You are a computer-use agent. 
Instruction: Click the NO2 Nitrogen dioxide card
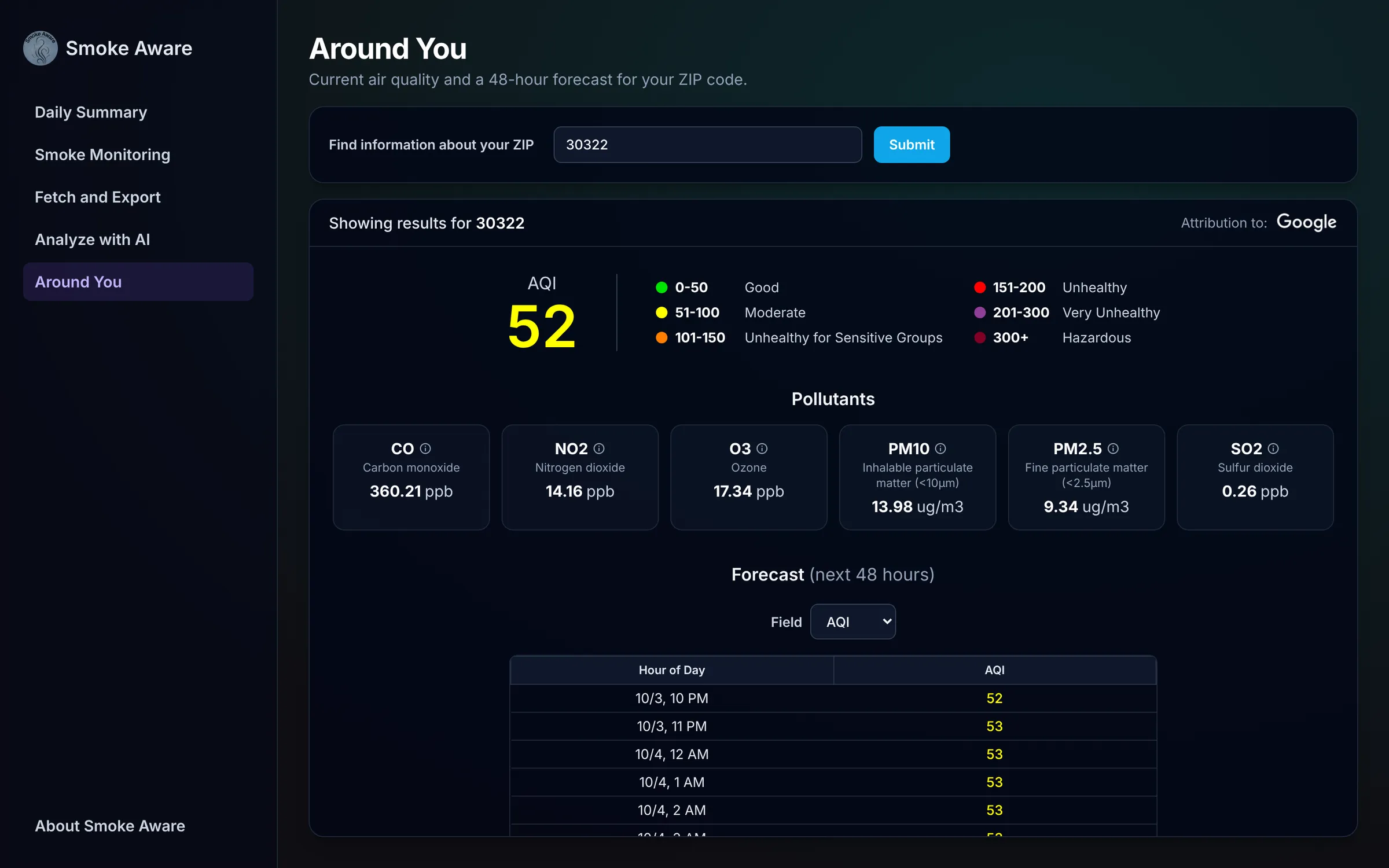(580, 477)
